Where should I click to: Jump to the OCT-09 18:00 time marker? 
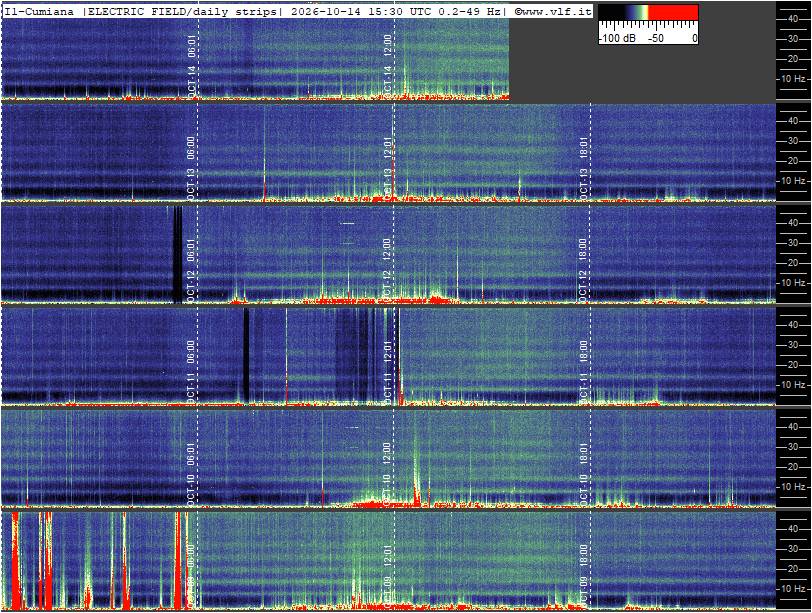click(584, 576)
